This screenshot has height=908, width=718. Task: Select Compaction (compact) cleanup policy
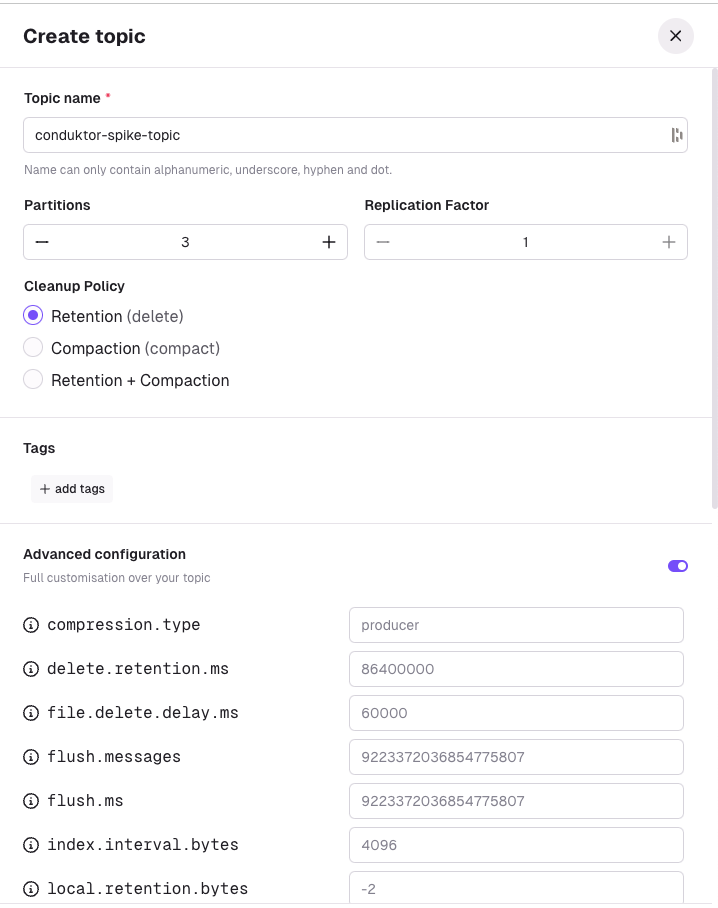(x=33, y=347)
